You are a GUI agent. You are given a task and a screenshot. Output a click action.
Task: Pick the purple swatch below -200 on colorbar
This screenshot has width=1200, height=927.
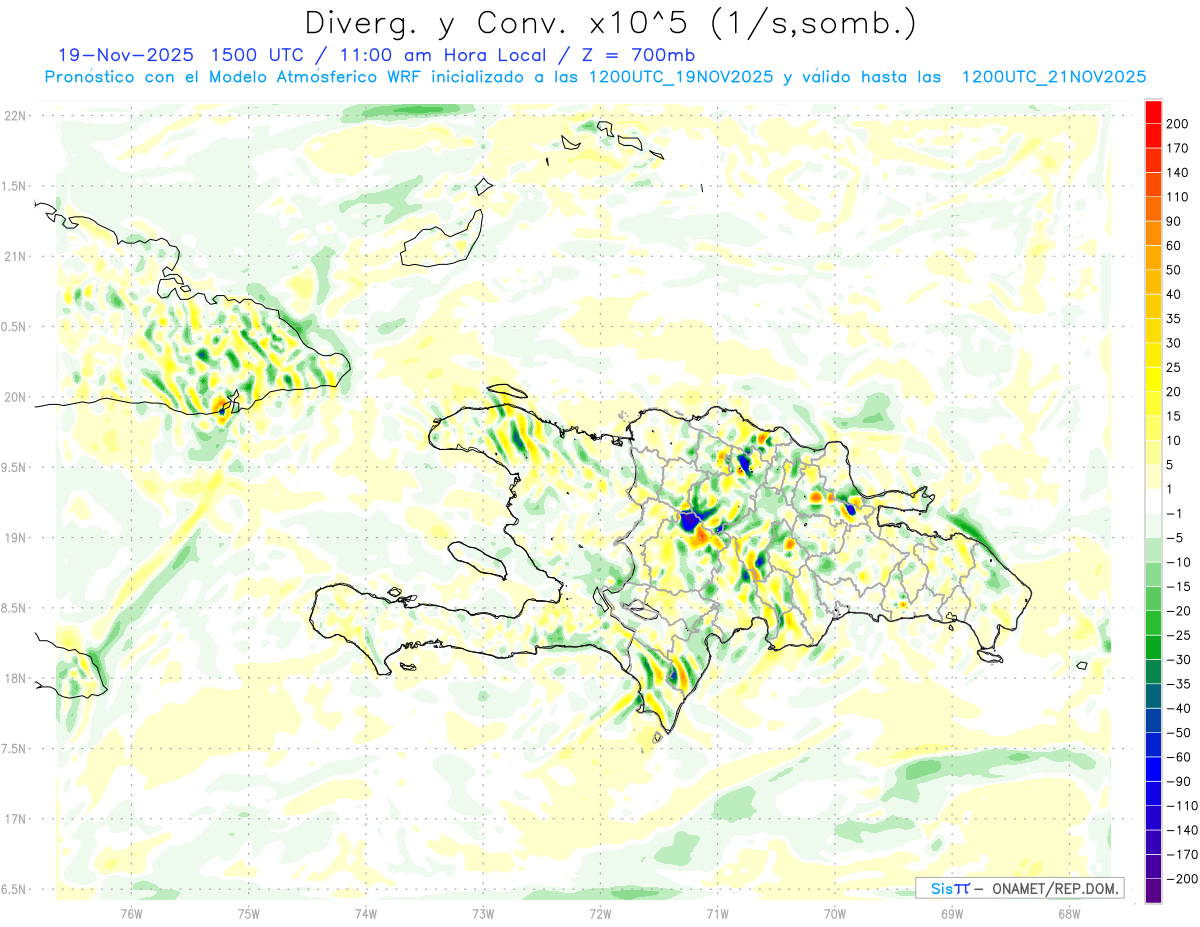click(x=1153, y=891)
